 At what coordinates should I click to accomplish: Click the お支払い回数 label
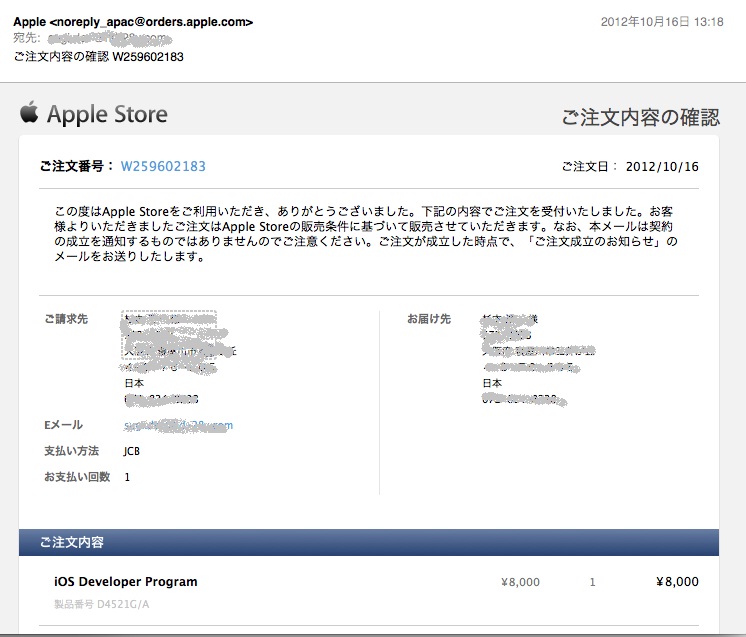coord(76,477)
